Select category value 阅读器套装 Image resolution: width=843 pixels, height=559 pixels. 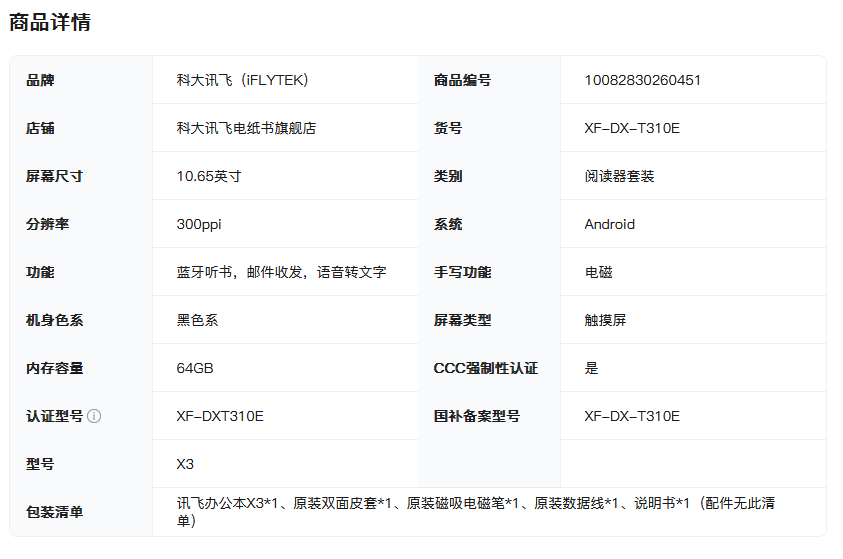click(x=619, y=176)
